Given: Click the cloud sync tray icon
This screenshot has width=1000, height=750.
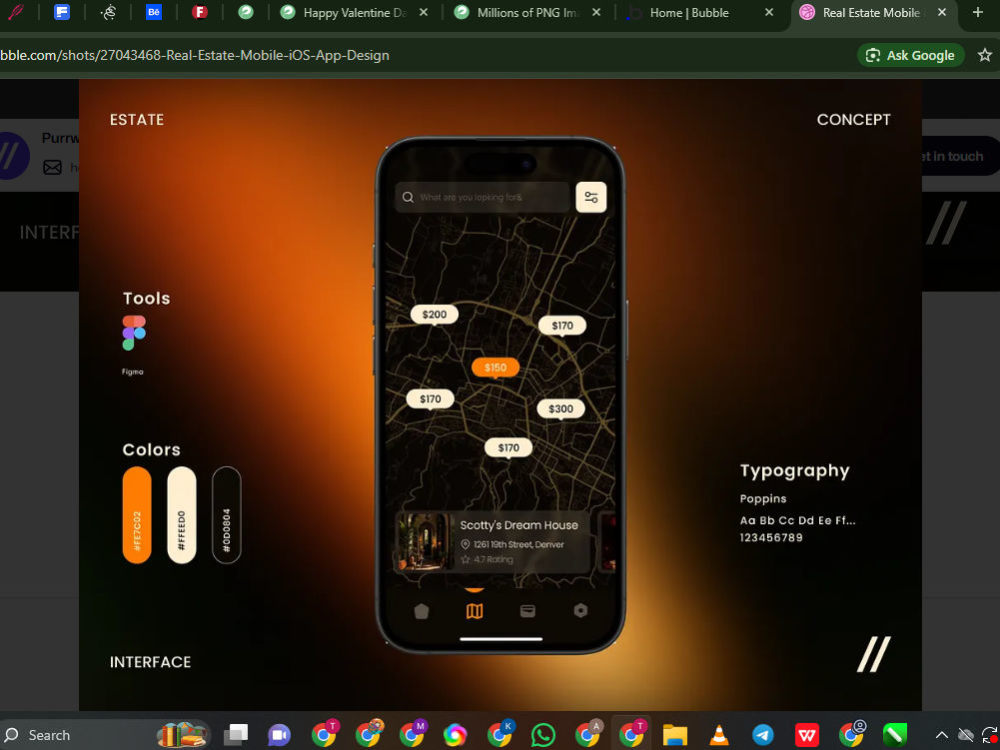Looking at the screenshot, I should 966,735.
